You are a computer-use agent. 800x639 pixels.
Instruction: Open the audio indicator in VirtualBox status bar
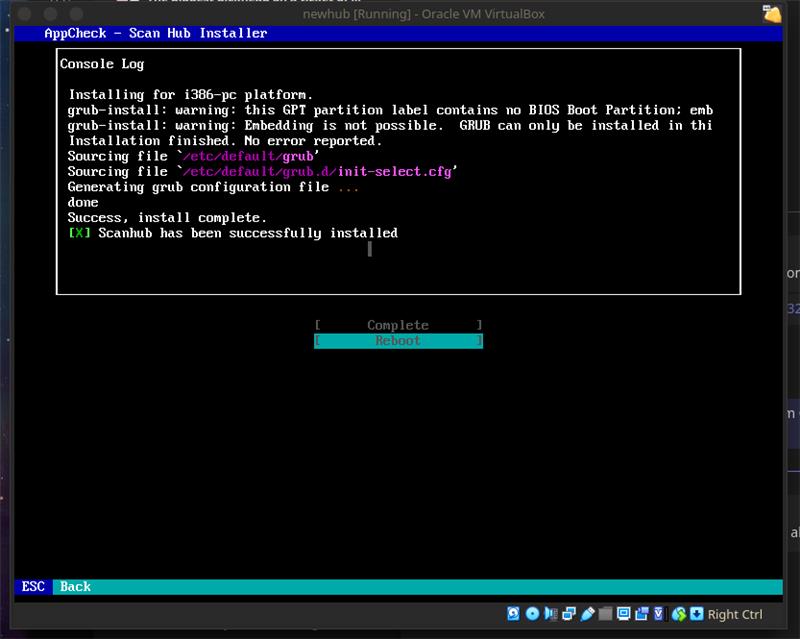click(x=551, y=613)
